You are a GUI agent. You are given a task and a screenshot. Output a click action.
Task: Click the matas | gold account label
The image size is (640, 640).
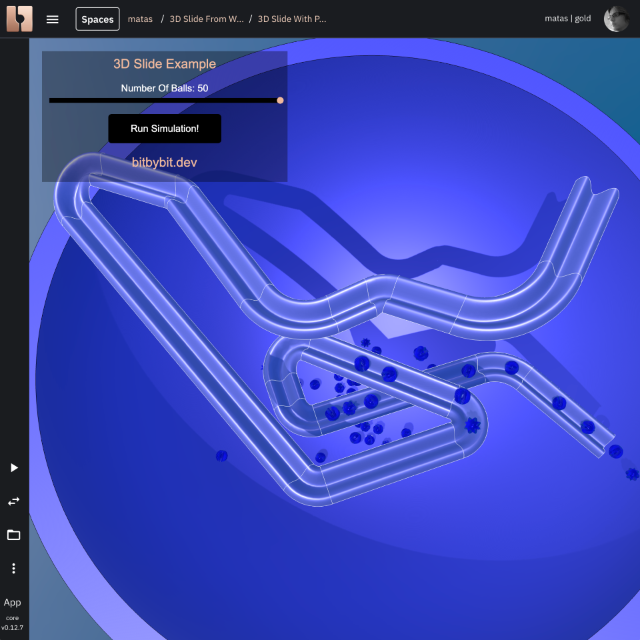point(568,18)
